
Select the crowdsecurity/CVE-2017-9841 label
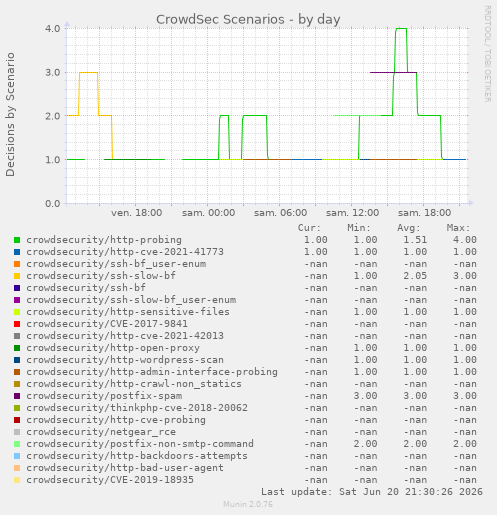tap(107, 324)
